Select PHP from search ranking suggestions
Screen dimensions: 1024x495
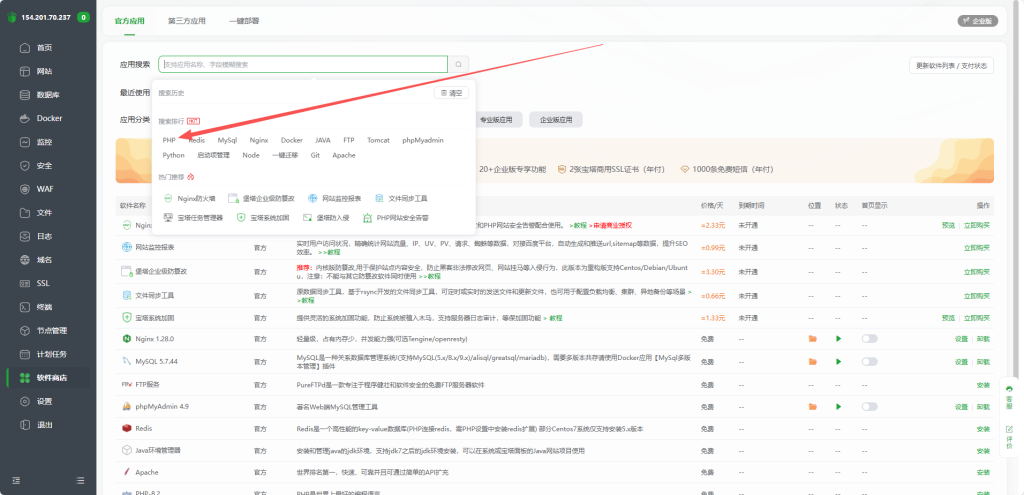click(169, 140)
